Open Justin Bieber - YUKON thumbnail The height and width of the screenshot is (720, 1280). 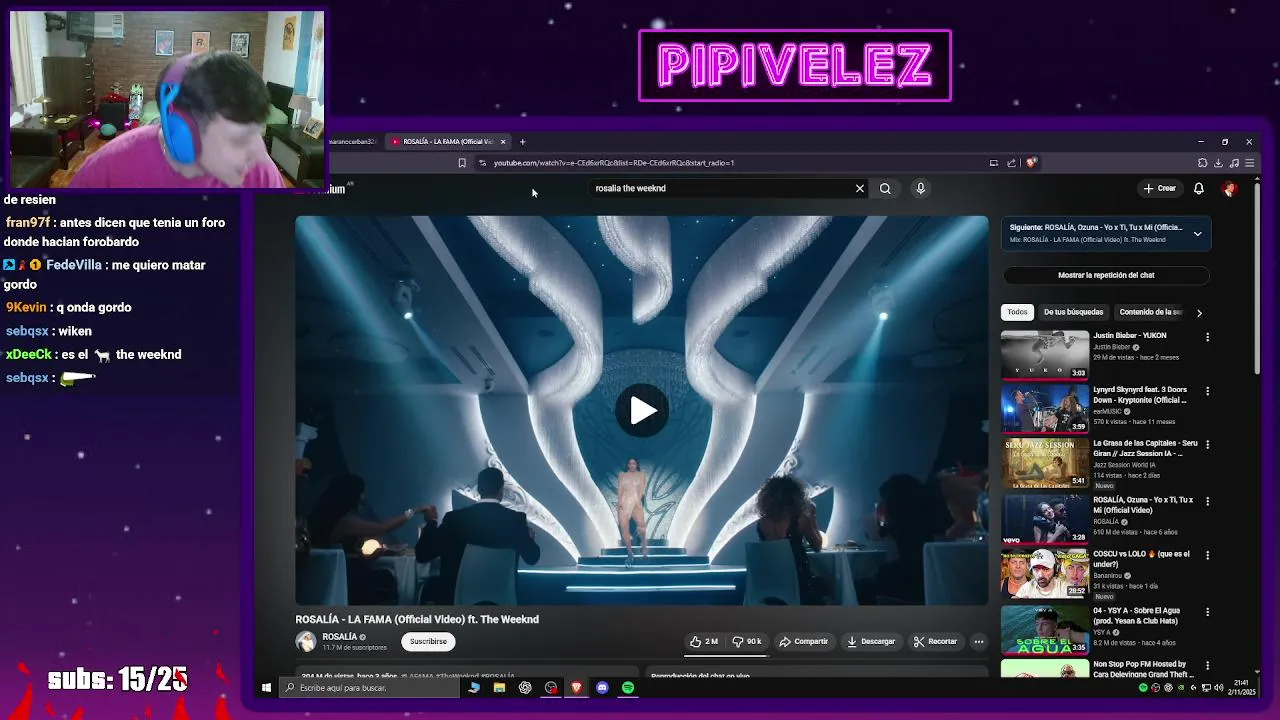(1045, 354)
